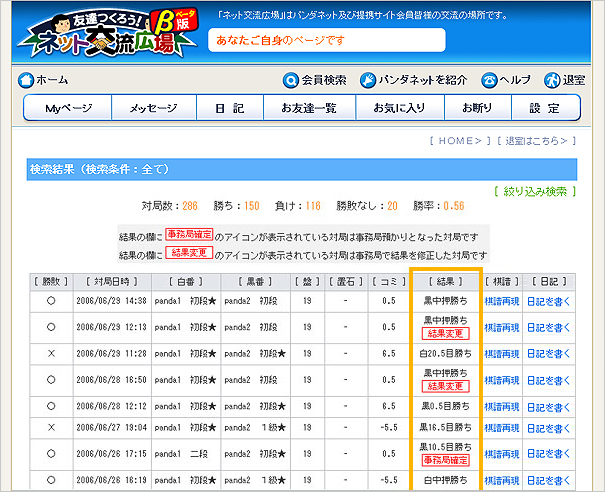Open the Myページ tab
Image resolution: width=605 pixels, height=492 pixels.
click(67, 108)
